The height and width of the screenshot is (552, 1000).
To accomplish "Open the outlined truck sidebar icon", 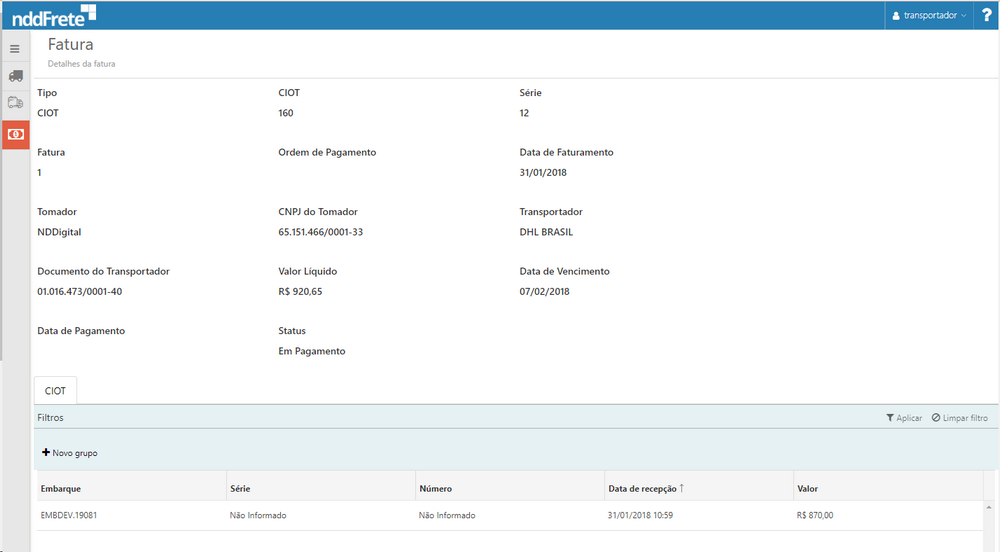I will pos(15,103).
